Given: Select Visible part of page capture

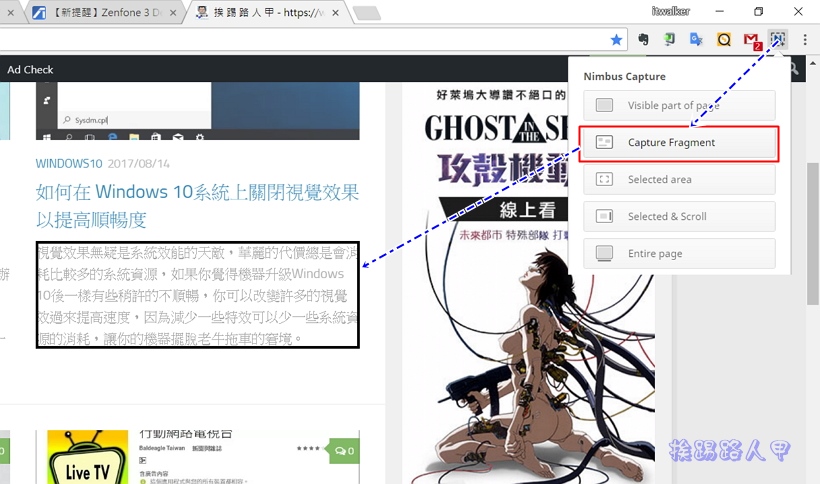Looking at the screenshot, I should click(x=679, y=105).
